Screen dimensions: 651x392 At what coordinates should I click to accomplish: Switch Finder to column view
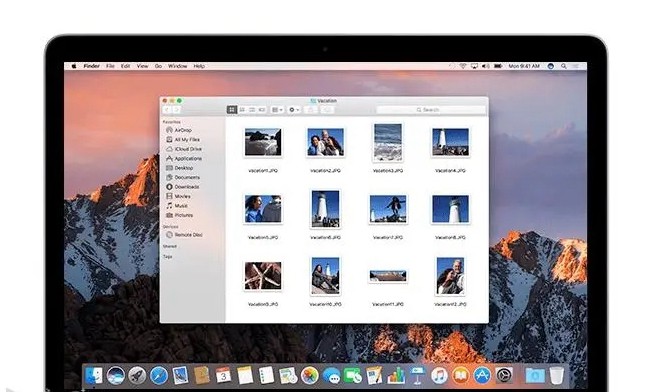click(252, 110)
